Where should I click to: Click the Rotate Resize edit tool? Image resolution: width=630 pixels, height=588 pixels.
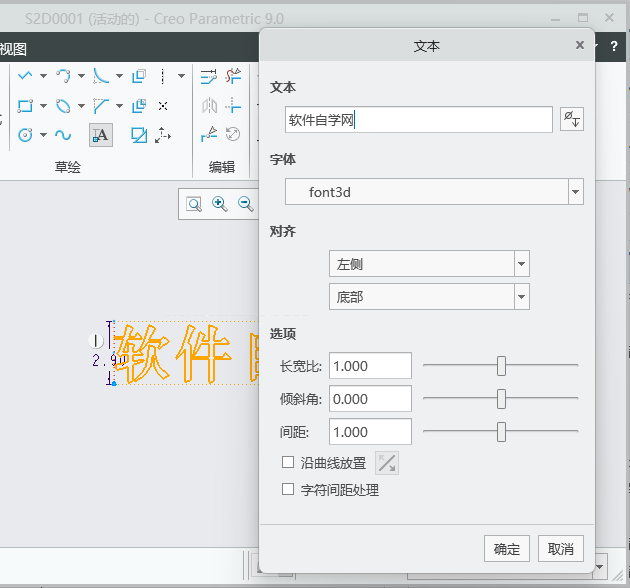point(233,134)
